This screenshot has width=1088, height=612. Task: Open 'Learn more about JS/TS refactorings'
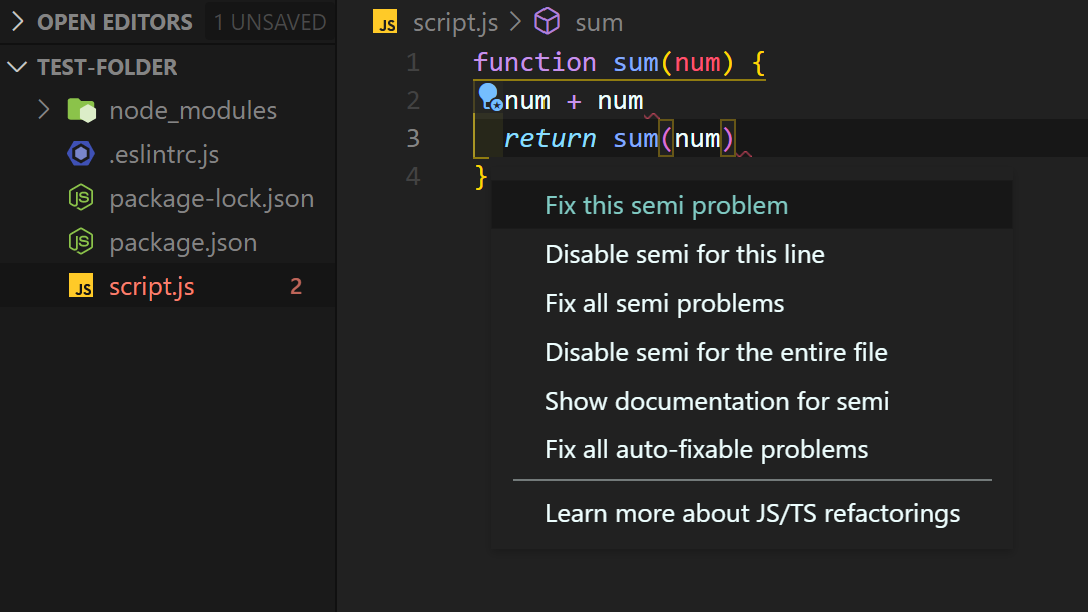[x=752, y=514]
